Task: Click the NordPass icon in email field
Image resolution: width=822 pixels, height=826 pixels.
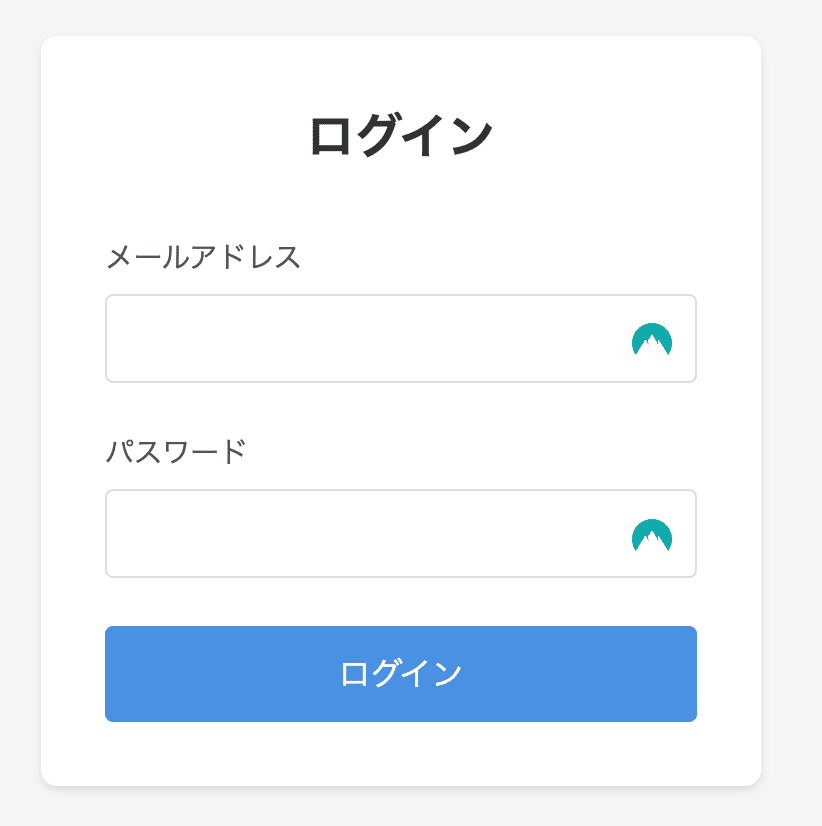Action: 652,339
